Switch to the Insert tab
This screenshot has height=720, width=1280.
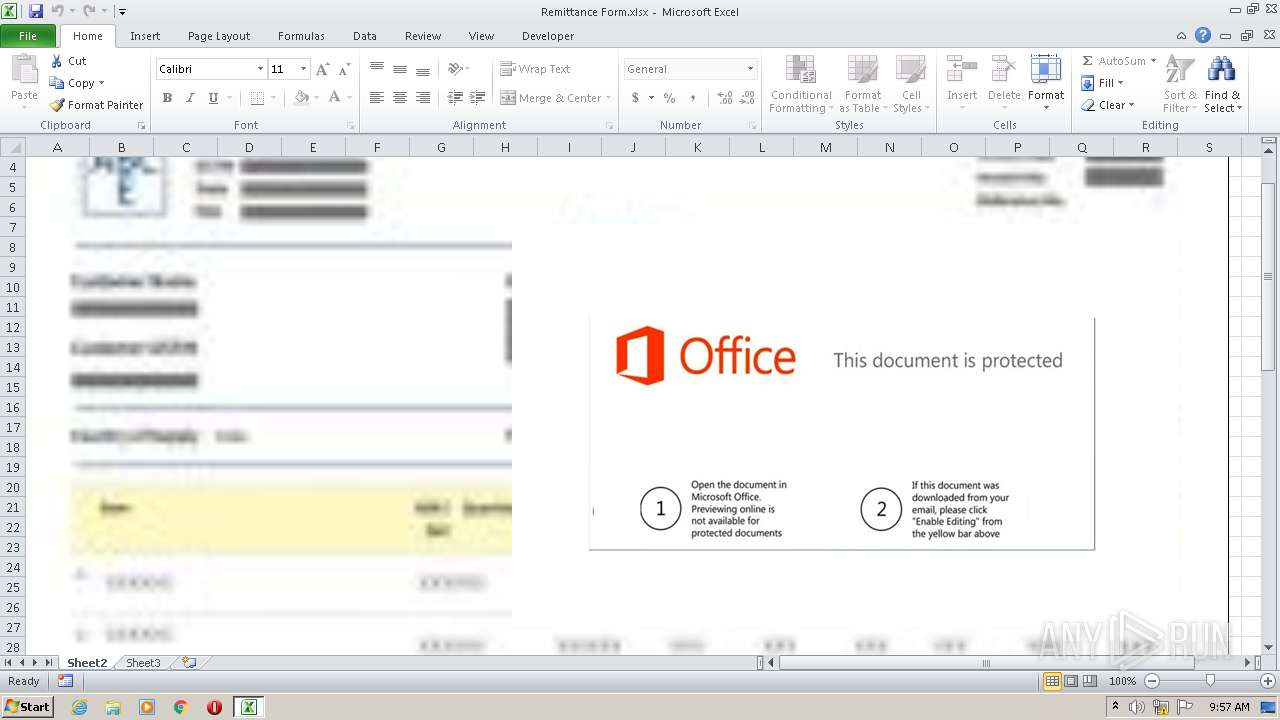tap(145, 36)
